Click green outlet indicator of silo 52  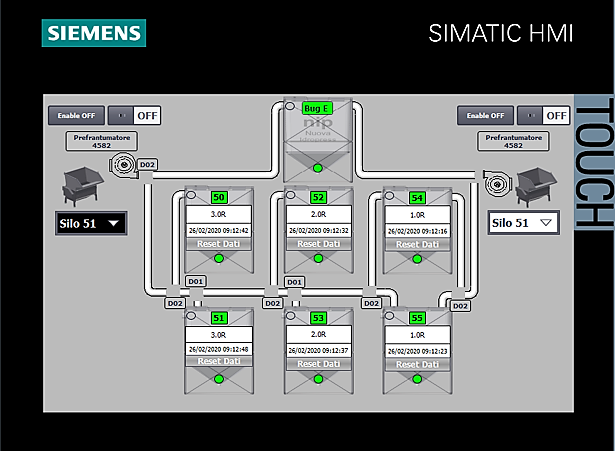(x=318, y=258)
